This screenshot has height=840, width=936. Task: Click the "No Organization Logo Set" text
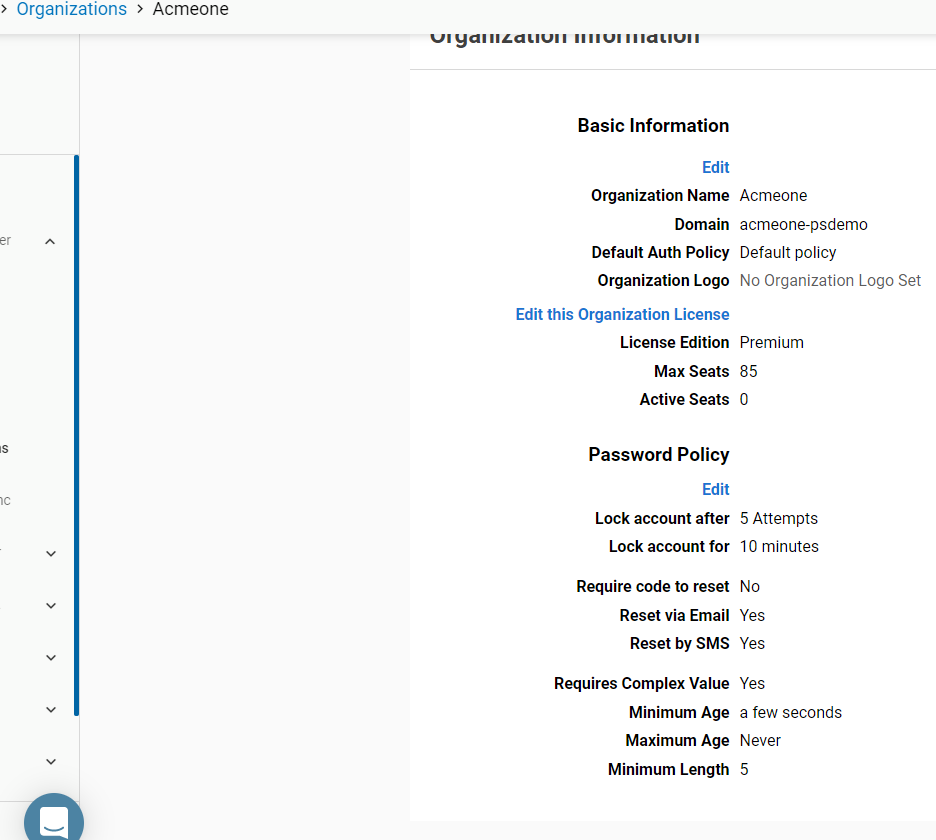click(x=829, y=281)
